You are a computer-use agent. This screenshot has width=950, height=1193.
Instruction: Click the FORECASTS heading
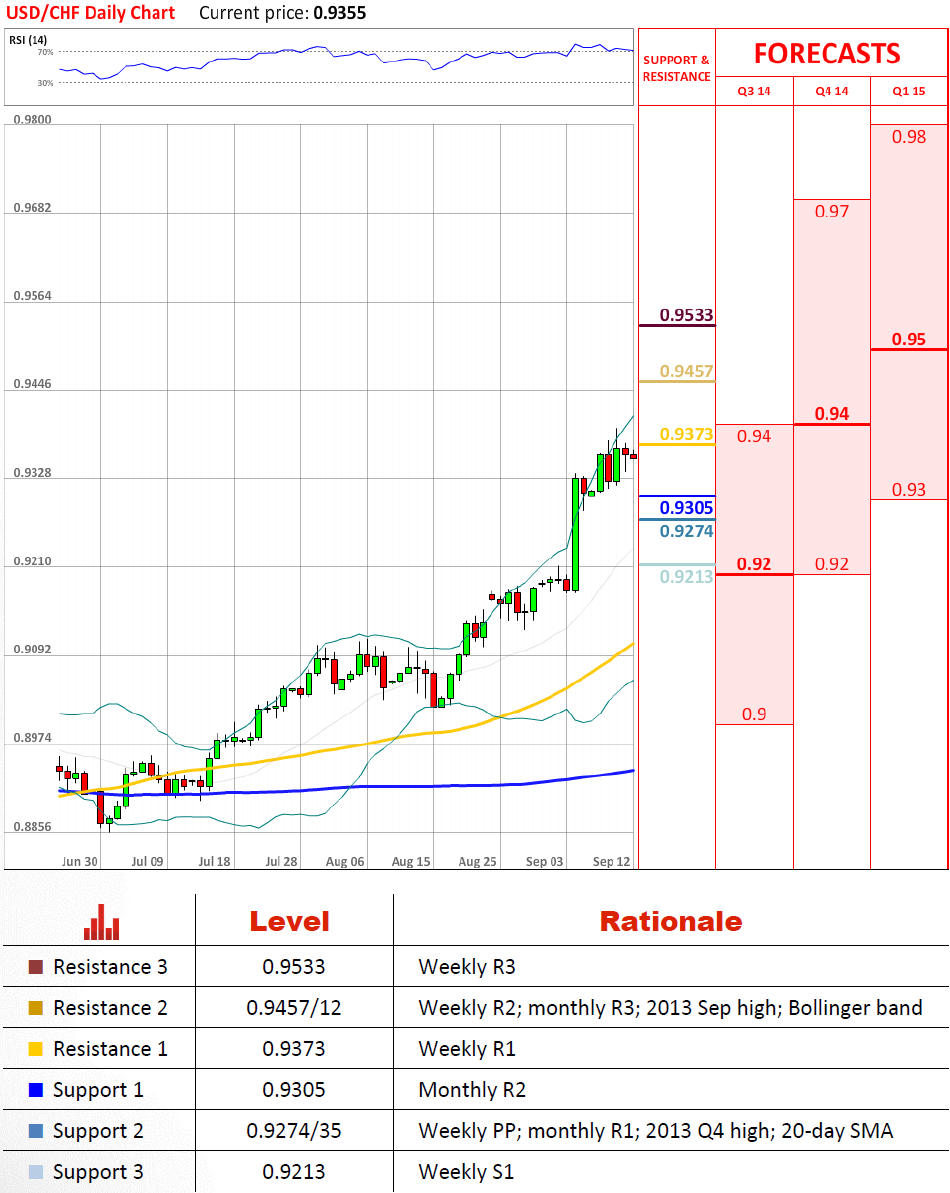[x=827, y=53]
